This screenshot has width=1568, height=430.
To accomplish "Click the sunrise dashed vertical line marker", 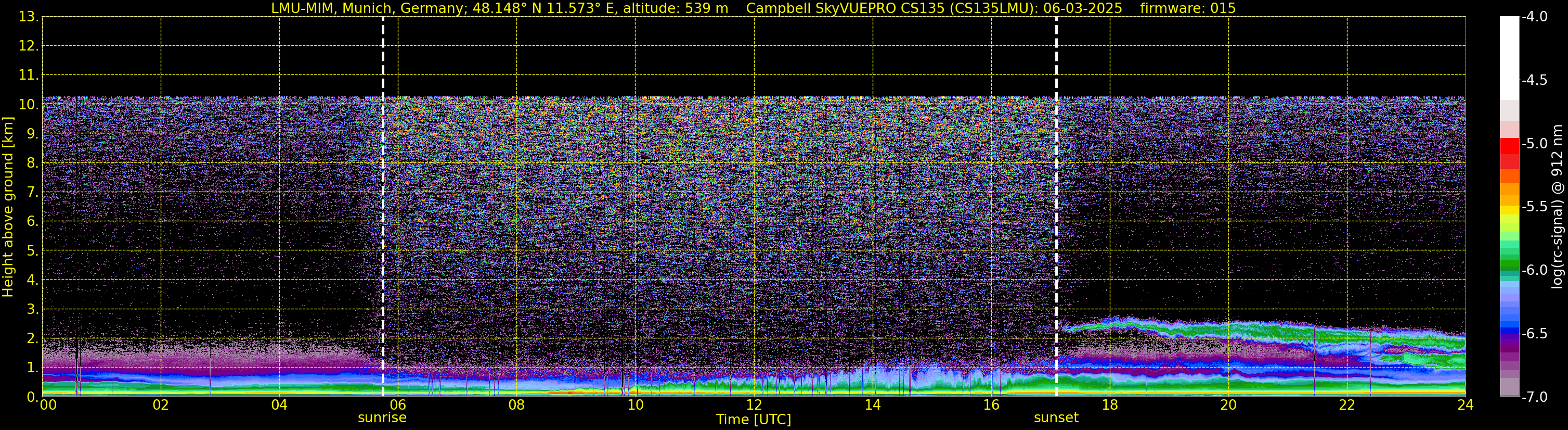I will coord(383,207).
